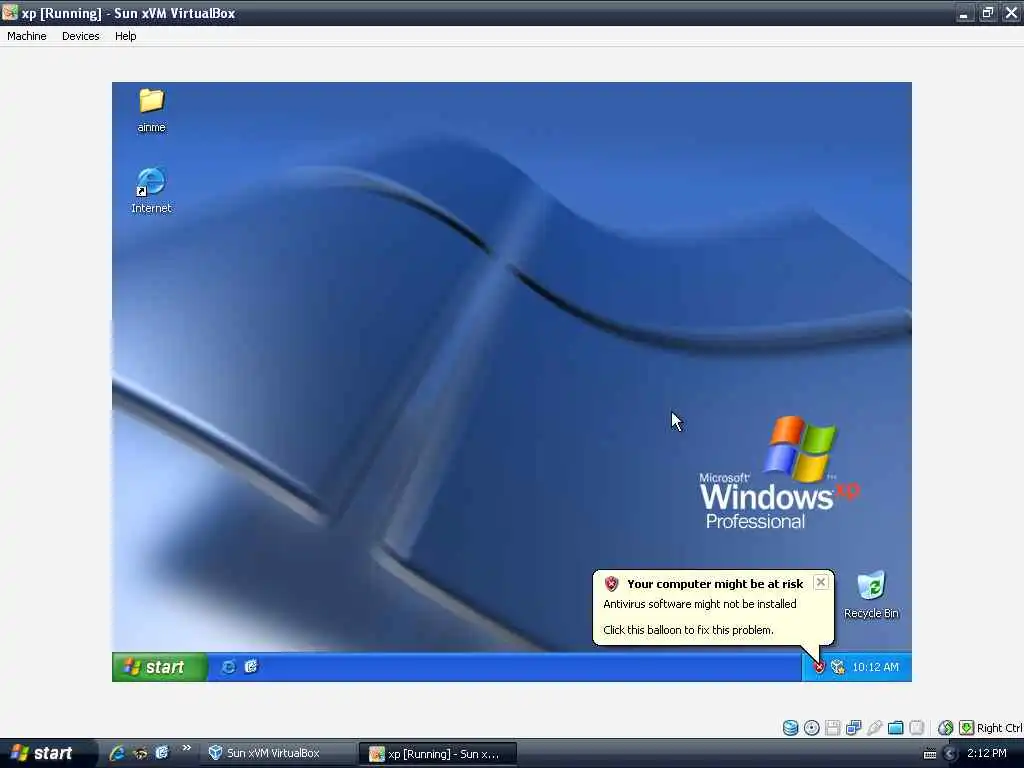Image resolution: width=1024 pixels, height=768 pixels.
Task: Click the shared folders status icon
Action: click(896, 728)
